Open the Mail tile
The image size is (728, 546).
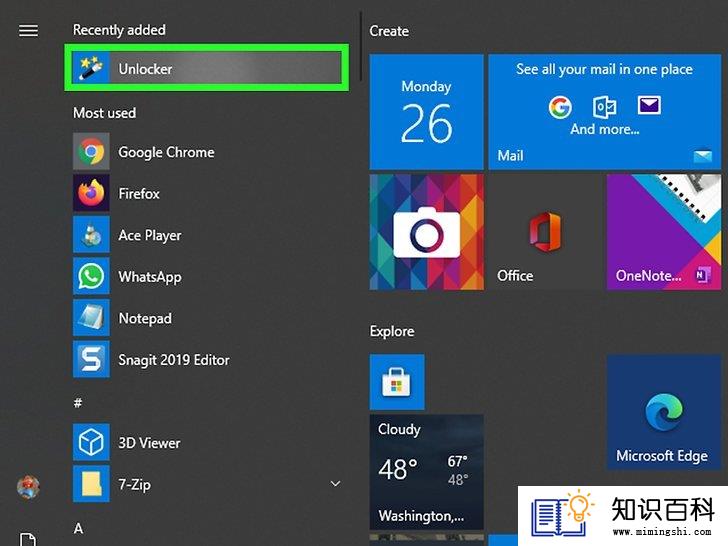point(604,111)
